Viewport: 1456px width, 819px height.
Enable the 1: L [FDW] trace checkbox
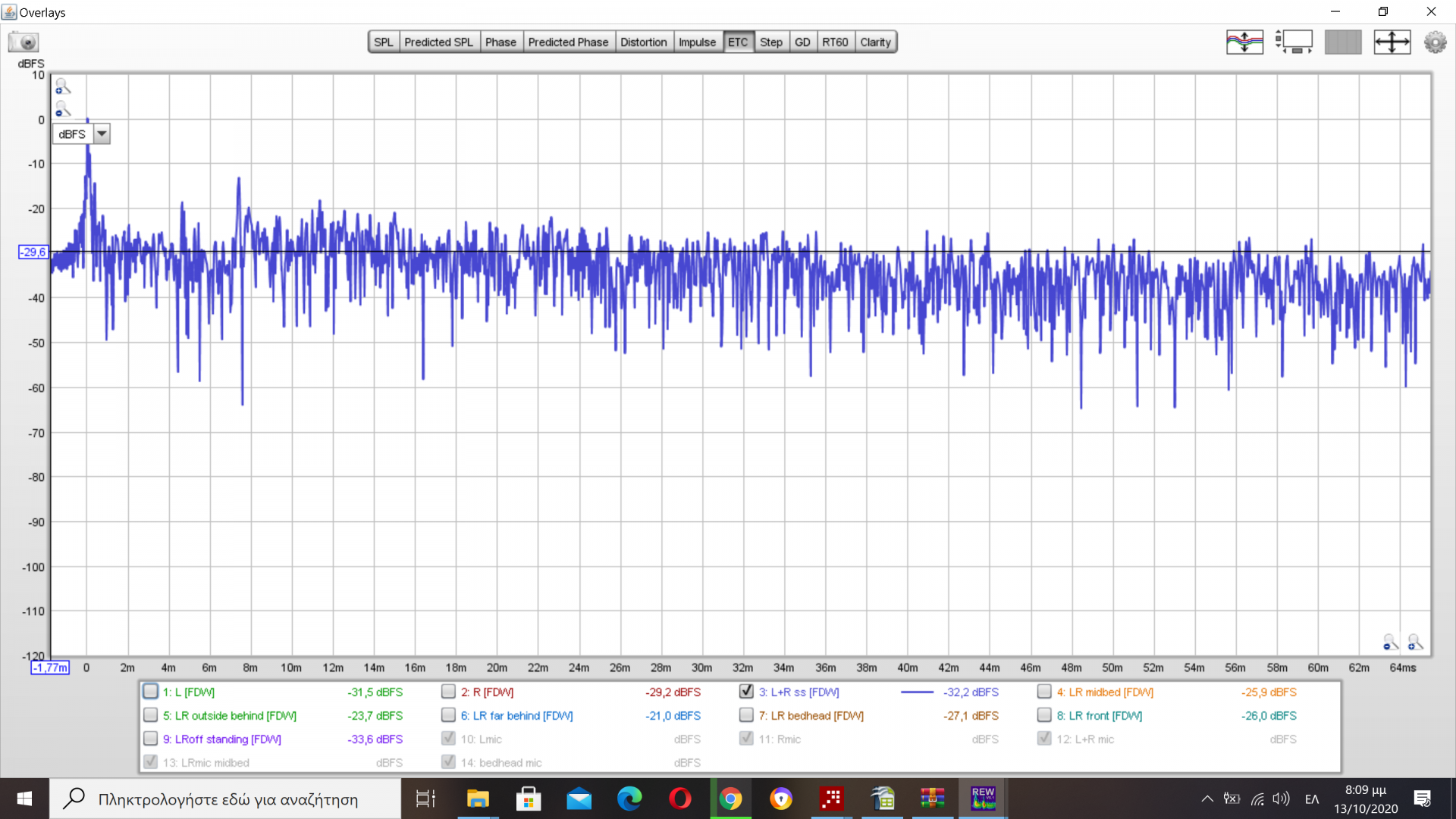(150, 692)
